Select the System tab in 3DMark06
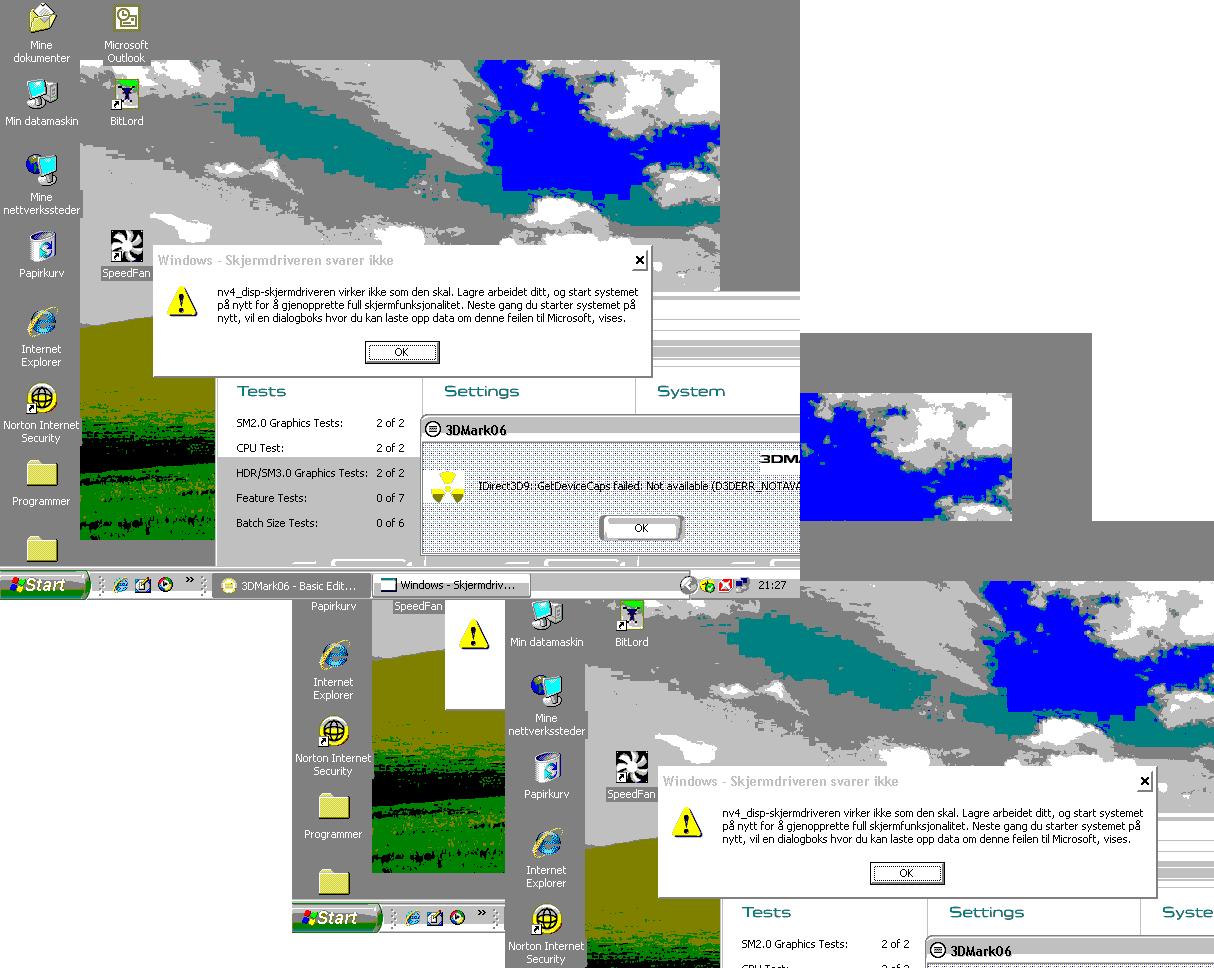1214x968 pixels. point(691,391)
